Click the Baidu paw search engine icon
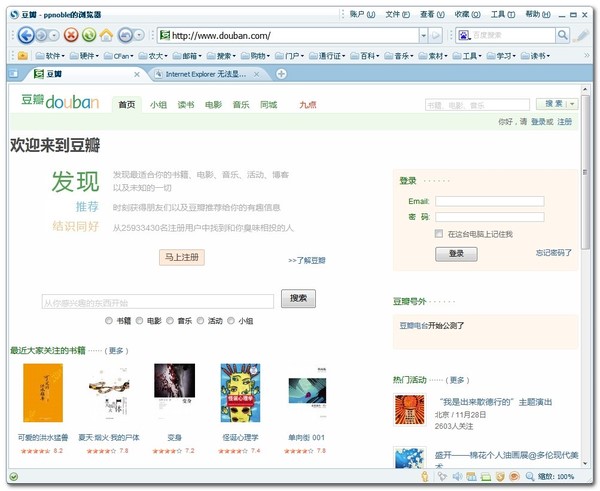This screenshot has height=491, width=600. pyautogui.click(x=464, y=36)
